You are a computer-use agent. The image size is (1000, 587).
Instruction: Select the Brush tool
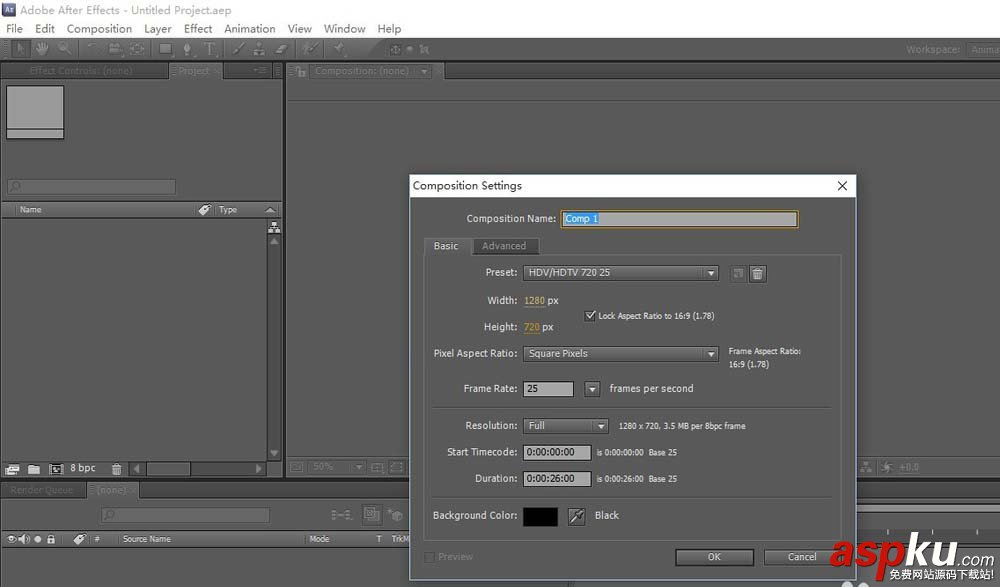[238, 48]
